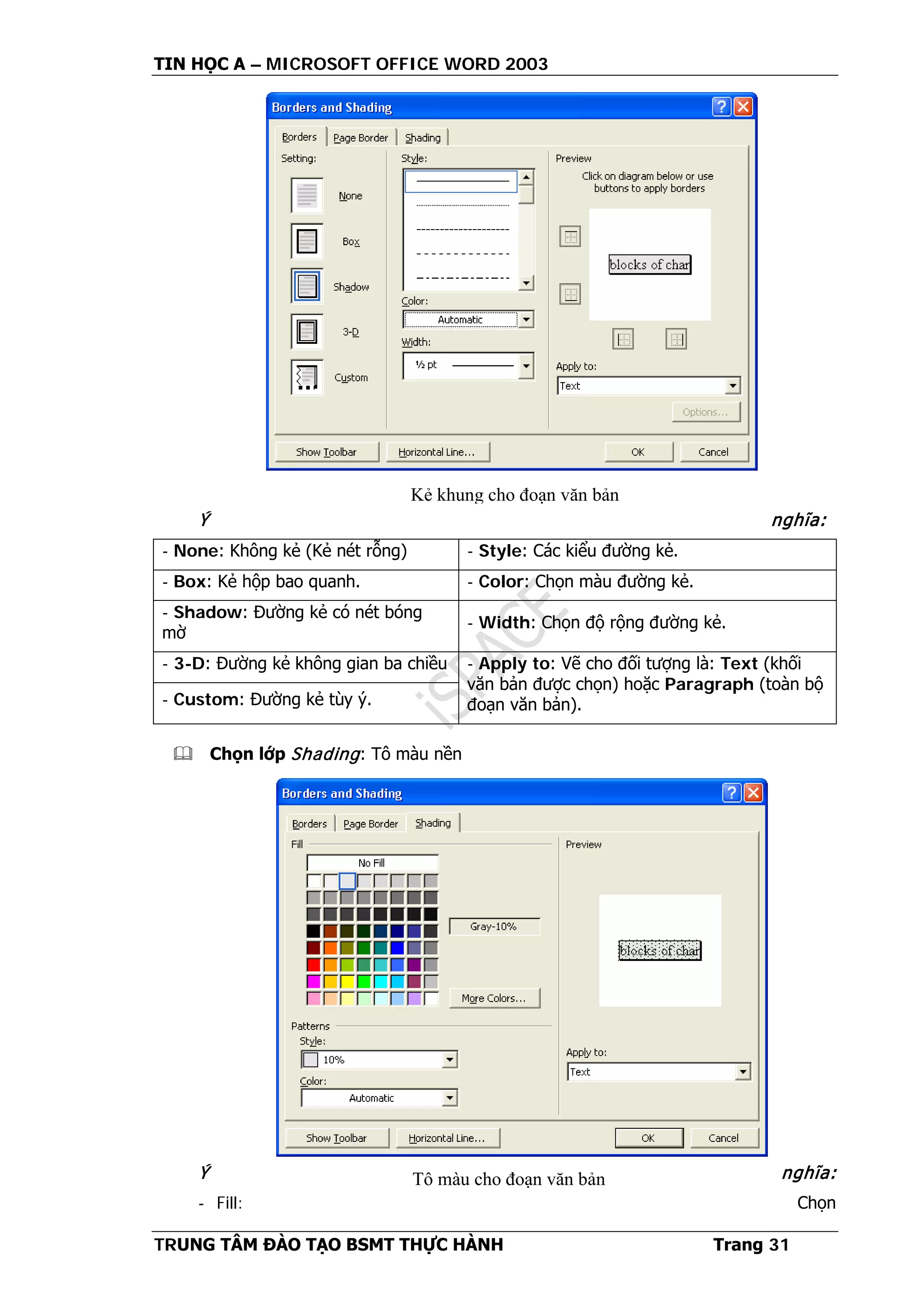Click the Shading dialog preview sample text
The width and height of the screenshot is (924, 1307).
[660, 951]
